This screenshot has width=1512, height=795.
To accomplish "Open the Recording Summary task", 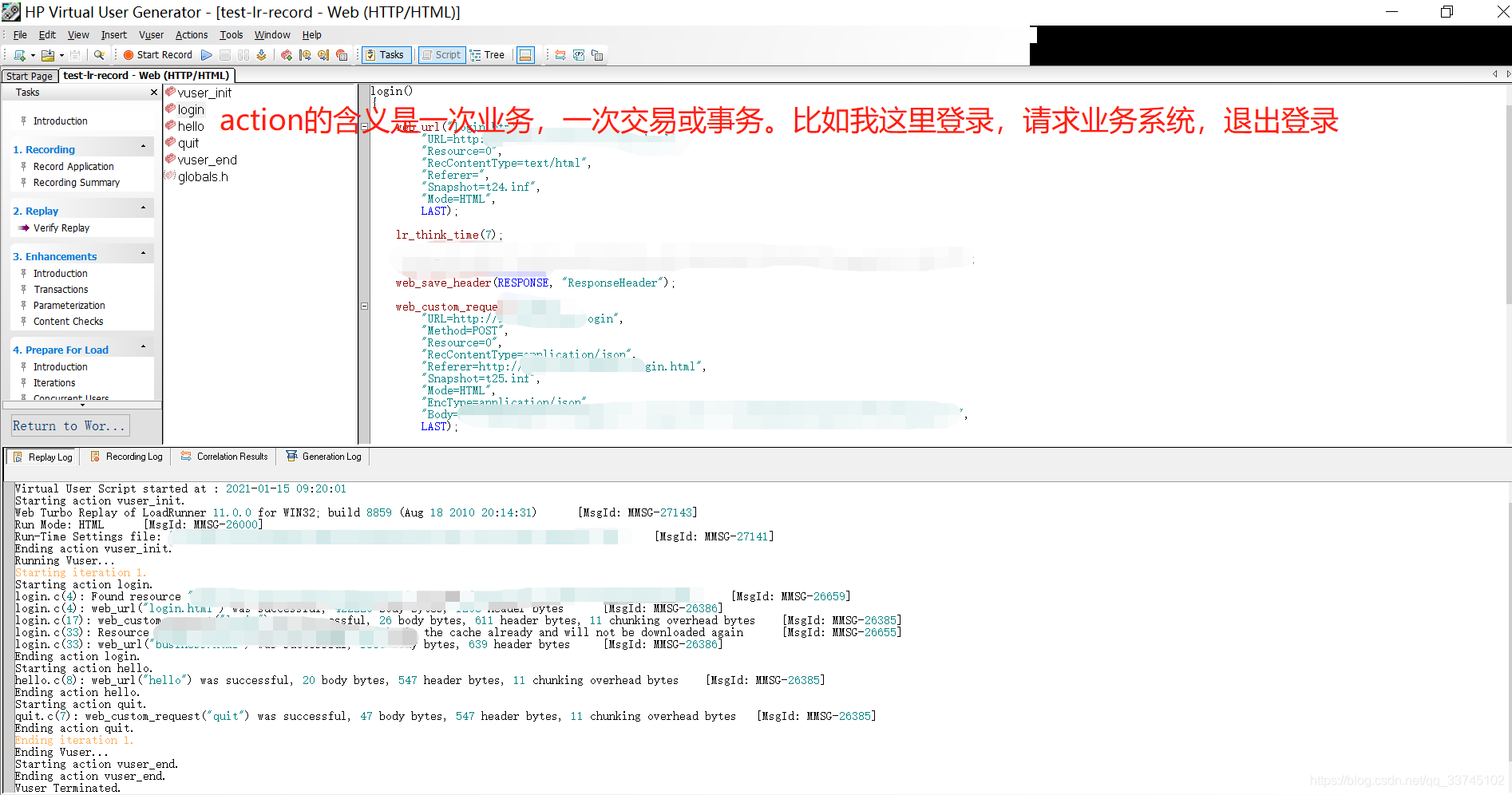I will pos(77,183).
